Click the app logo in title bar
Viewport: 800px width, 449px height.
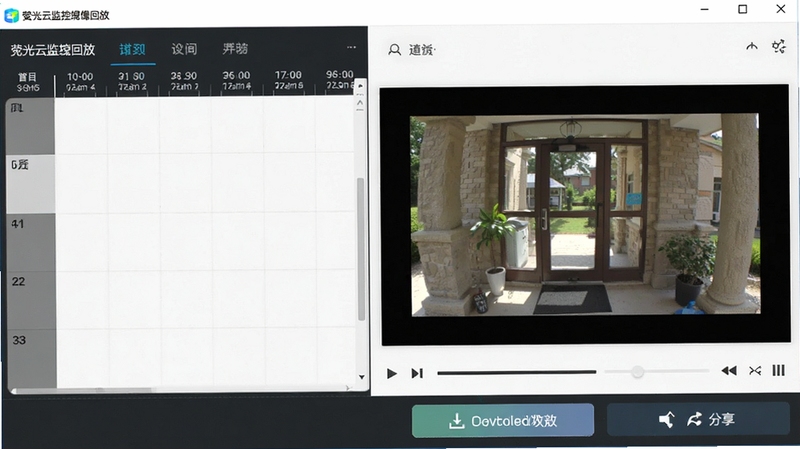(x=11, y=15)
